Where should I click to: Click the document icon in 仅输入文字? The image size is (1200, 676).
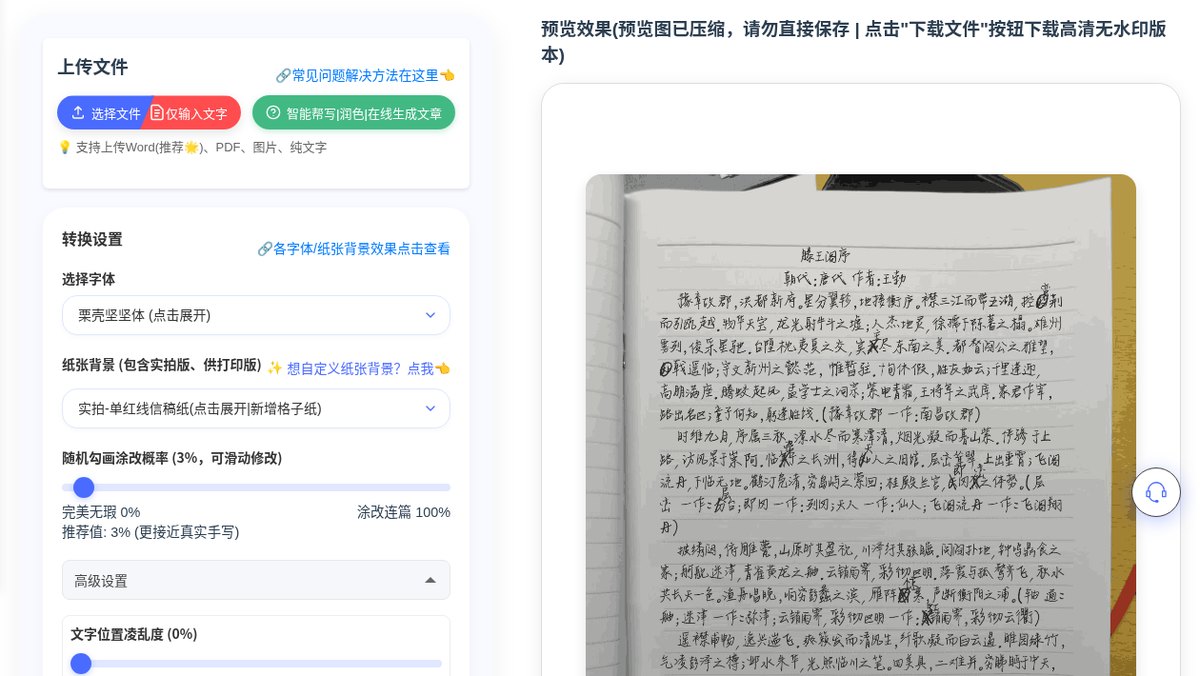click(x=157, y=113)
